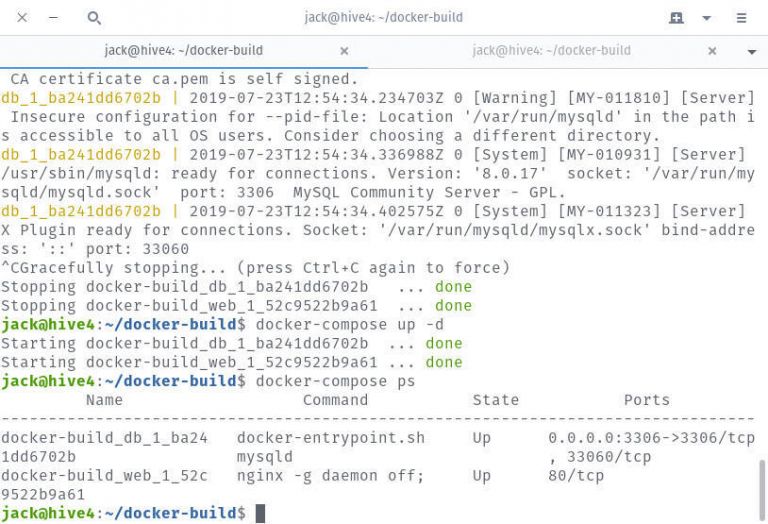Viewport: 768px width, 524px height.
Task: Click the cursor block at the last prompt
Action: pos(260,513)
